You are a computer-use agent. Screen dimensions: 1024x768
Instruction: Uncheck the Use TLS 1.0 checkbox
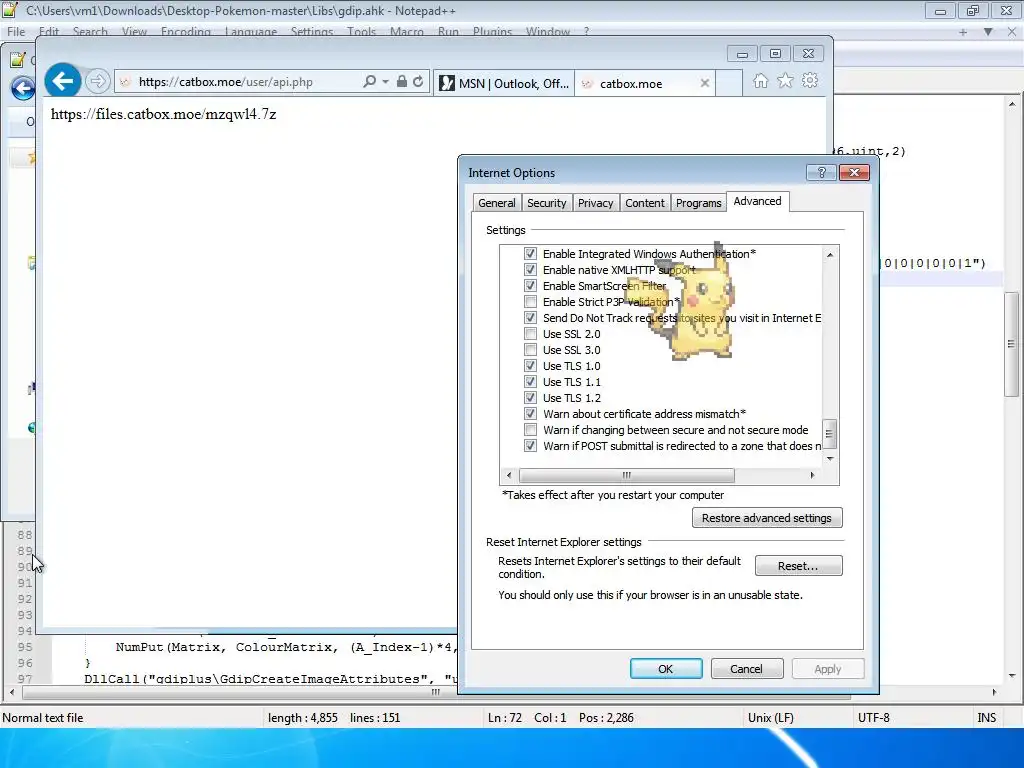pyautogui.click(x=530, y=366)
